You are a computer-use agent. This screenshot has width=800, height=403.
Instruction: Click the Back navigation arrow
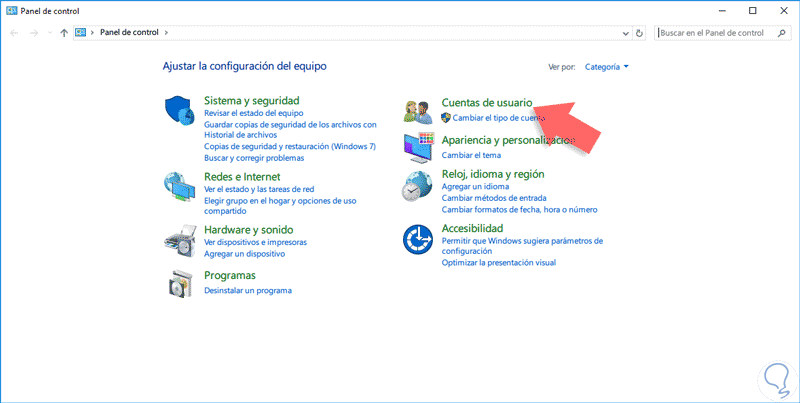(x=14, y=33)
